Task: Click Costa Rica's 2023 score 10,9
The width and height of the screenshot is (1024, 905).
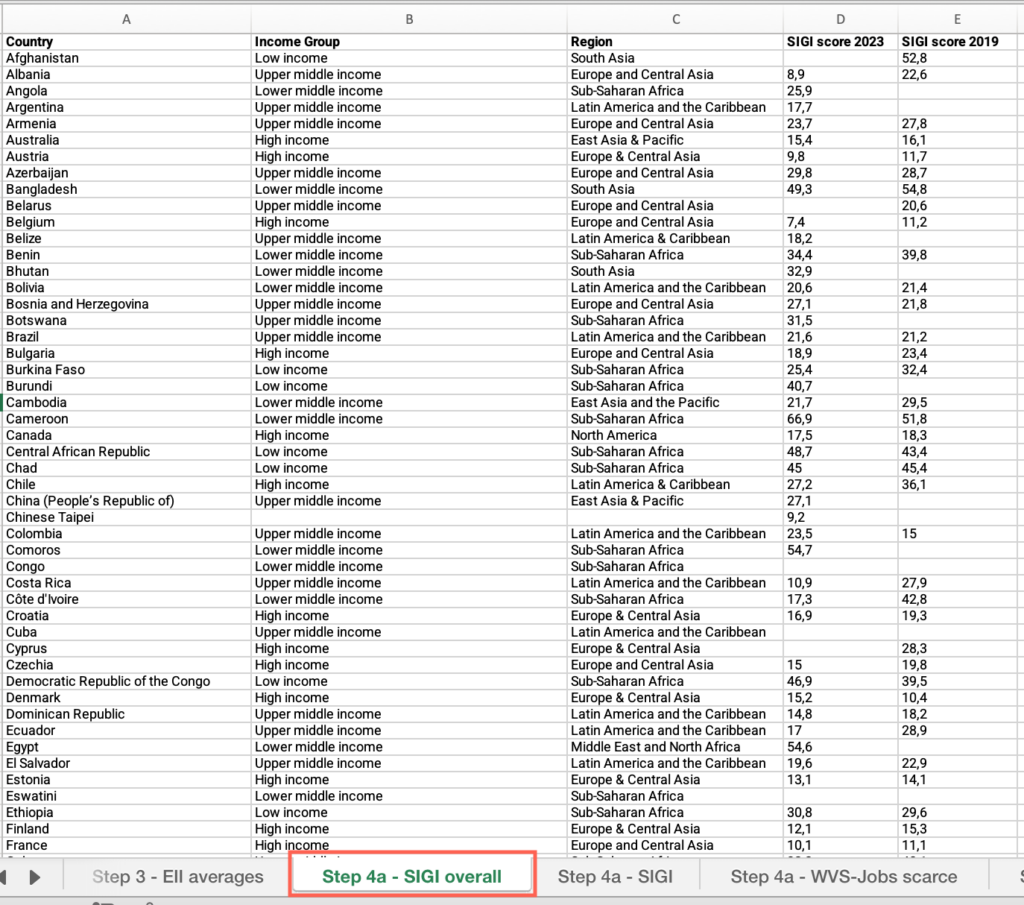Action: (840, 583)
